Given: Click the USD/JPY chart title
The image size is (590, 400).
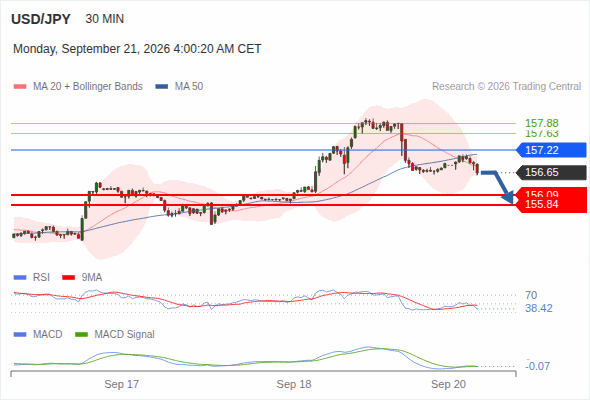Looking at the screenshot, I should (x=41, y=19).
